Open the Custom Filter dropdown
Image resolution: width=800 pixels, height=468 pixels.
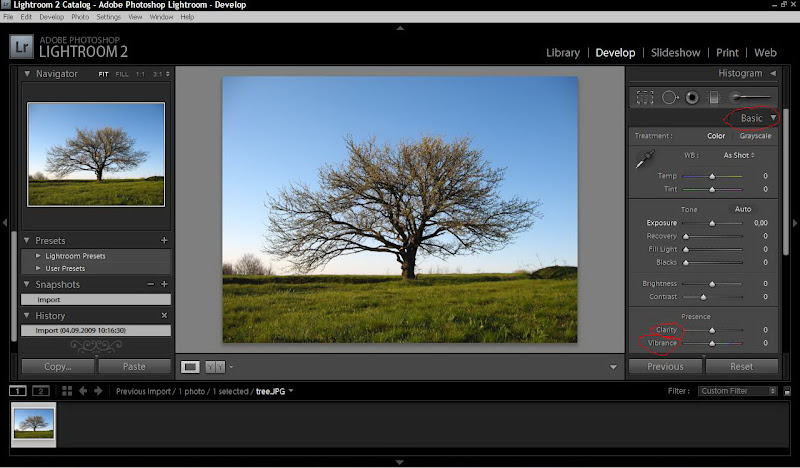[739, 391]
